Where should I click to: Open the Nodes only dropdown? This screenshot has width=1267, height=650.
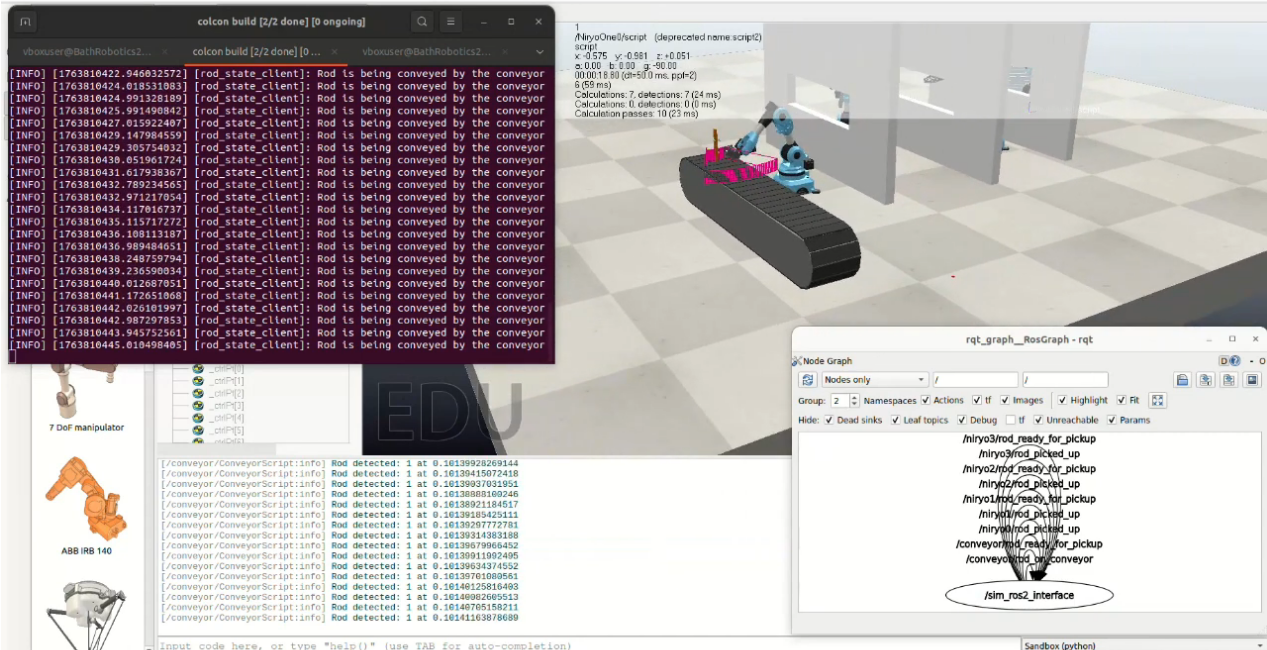[x=875, y=380]
